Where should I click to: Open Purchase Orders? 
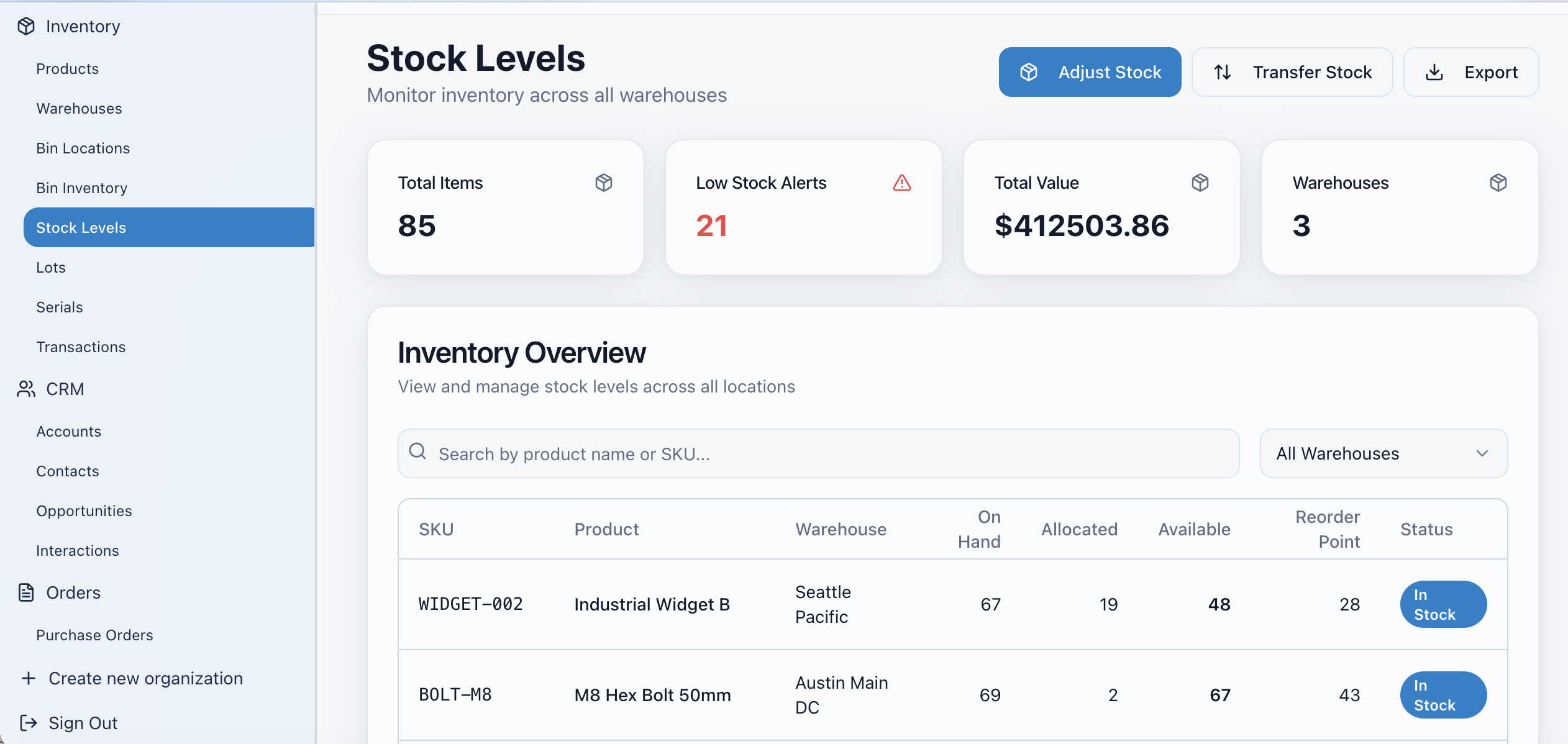click(x=94, y=635)
